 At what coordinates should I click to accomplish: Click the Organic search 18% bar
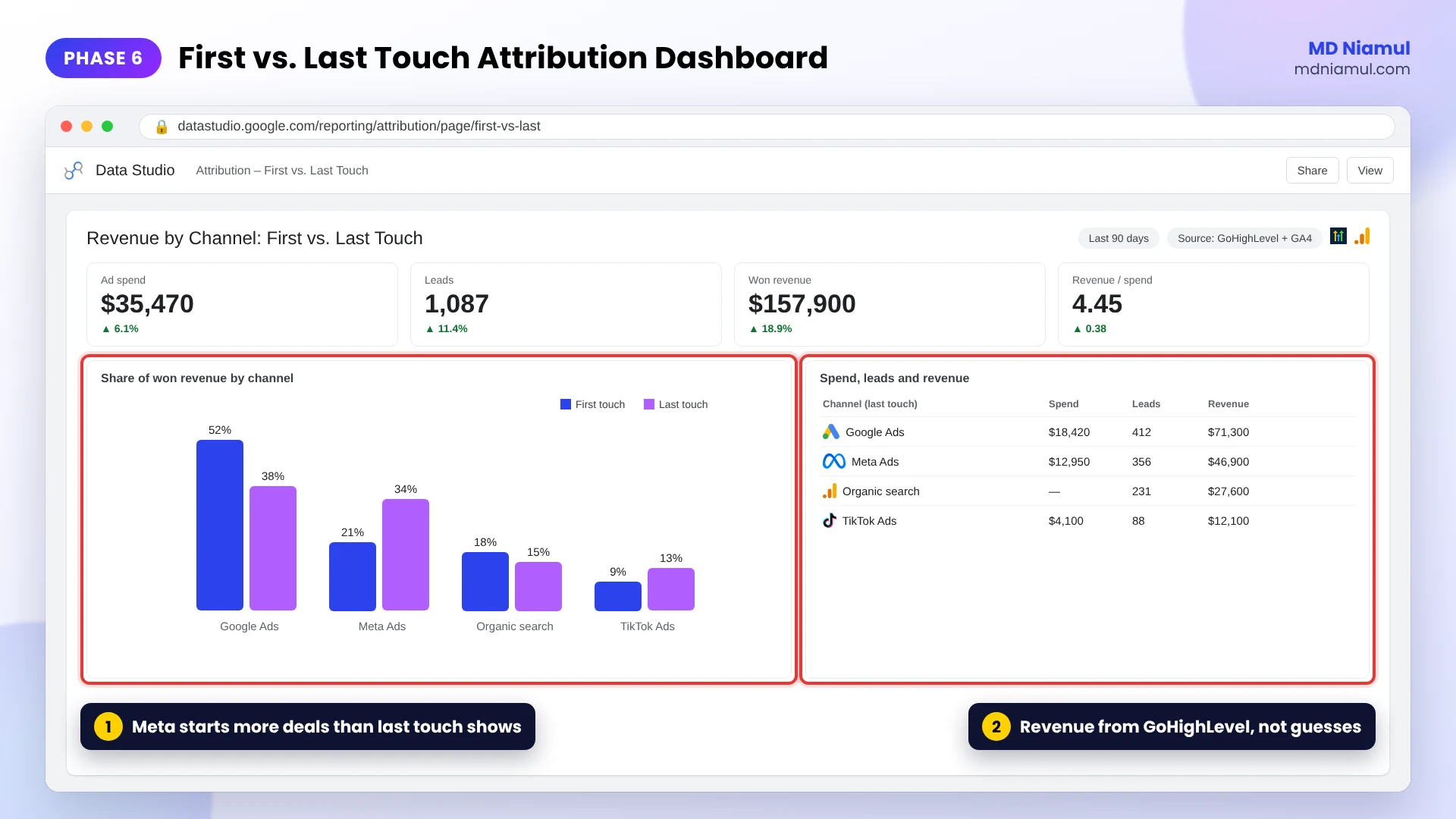485,581
